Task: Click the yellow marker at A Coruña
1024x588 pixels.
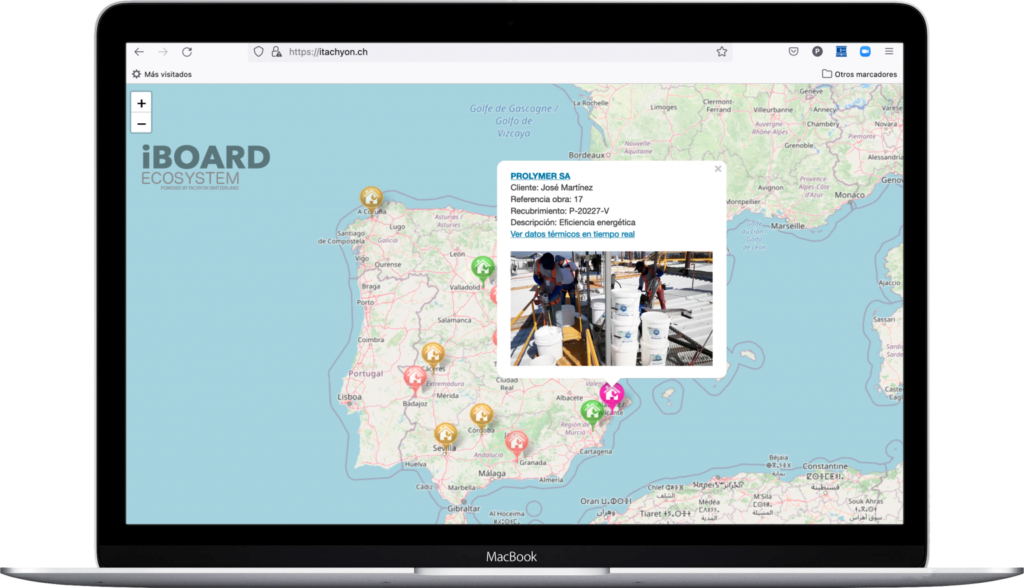Action: pyautogui.click(x=371, y=196)
